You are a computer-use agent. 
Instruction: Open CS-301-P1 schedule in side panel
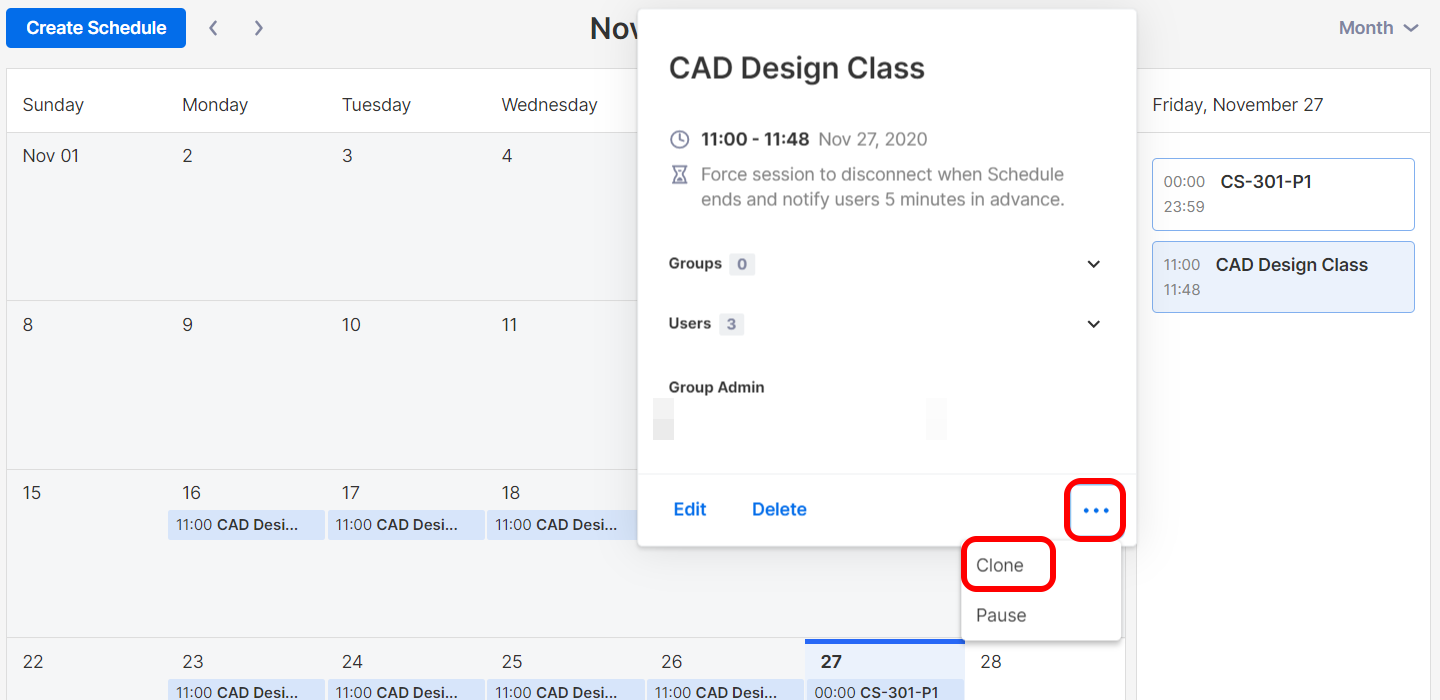coord(1283,194)
